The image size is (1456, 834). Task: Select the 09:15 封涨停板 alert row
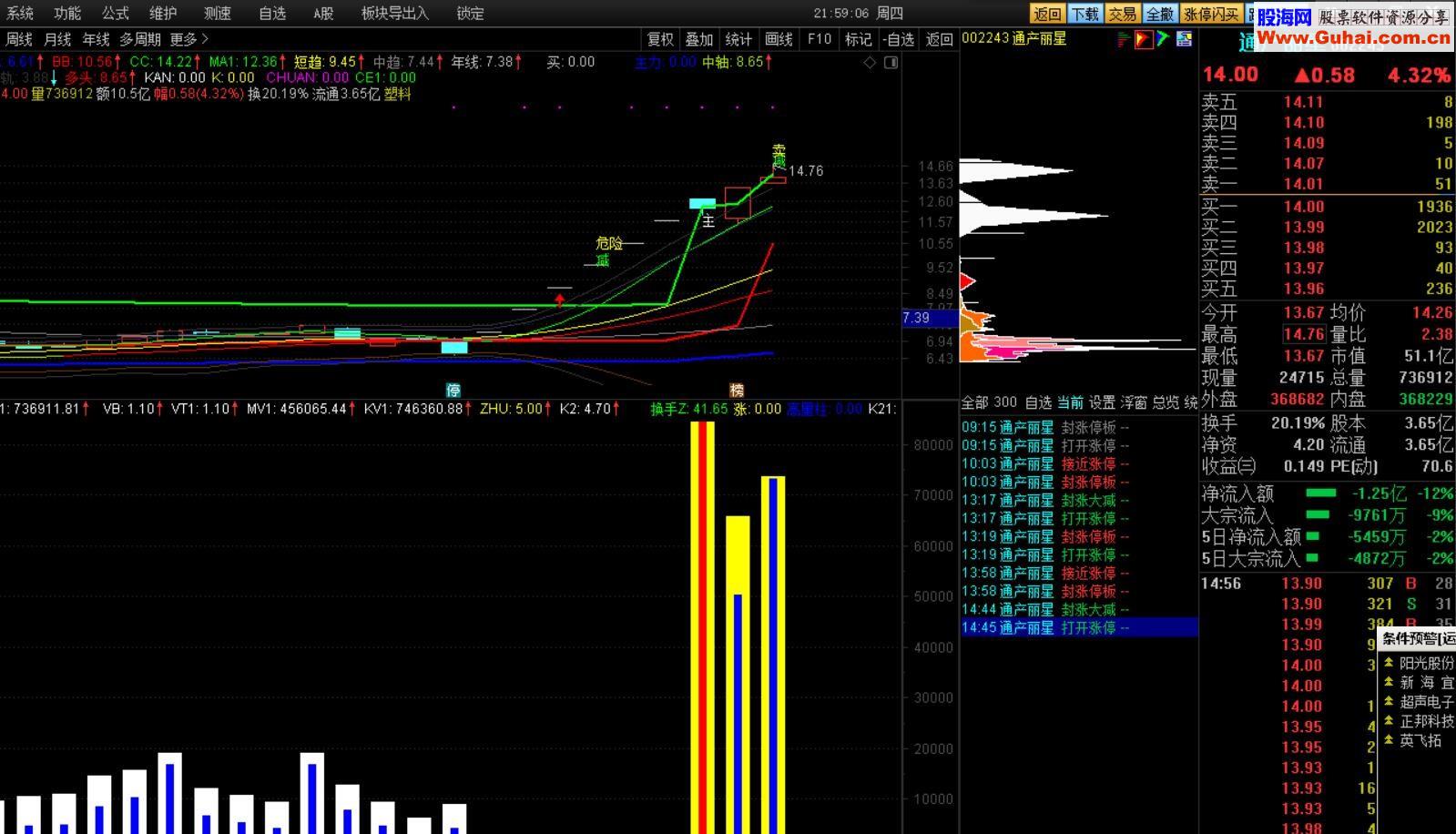1079,427
